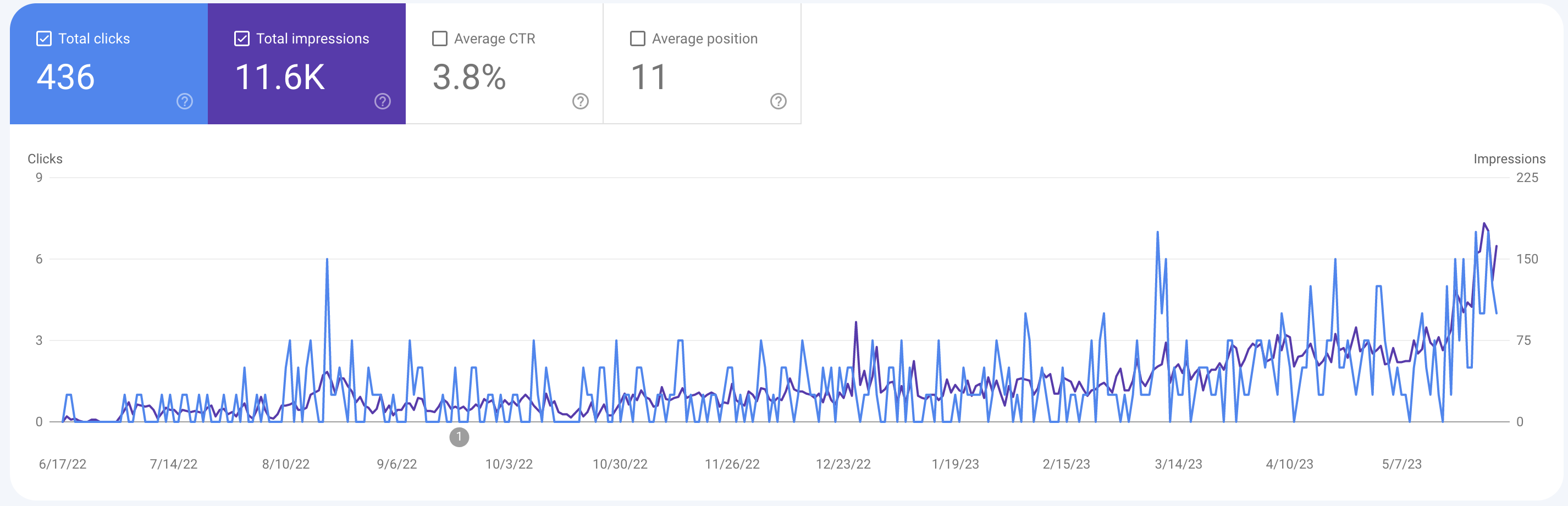
Task: Select the average position value 11
Action: (649, 78)
